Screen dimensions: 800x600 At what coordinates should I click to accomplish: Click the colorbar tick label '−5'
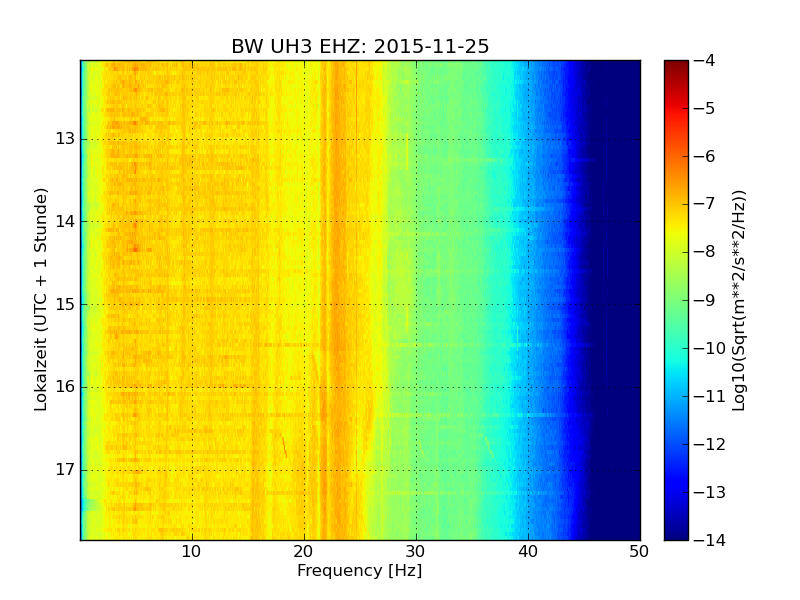click(x=705, y=108)
